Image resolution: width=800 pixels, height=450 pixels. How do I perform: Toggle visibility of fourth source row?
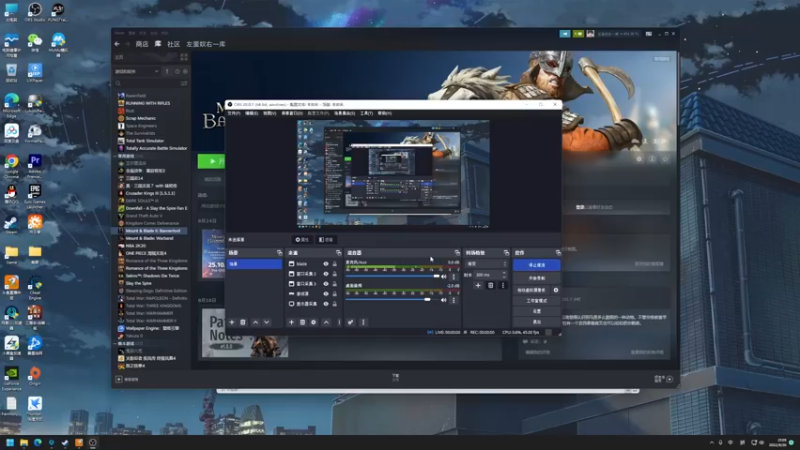[326, 294]
